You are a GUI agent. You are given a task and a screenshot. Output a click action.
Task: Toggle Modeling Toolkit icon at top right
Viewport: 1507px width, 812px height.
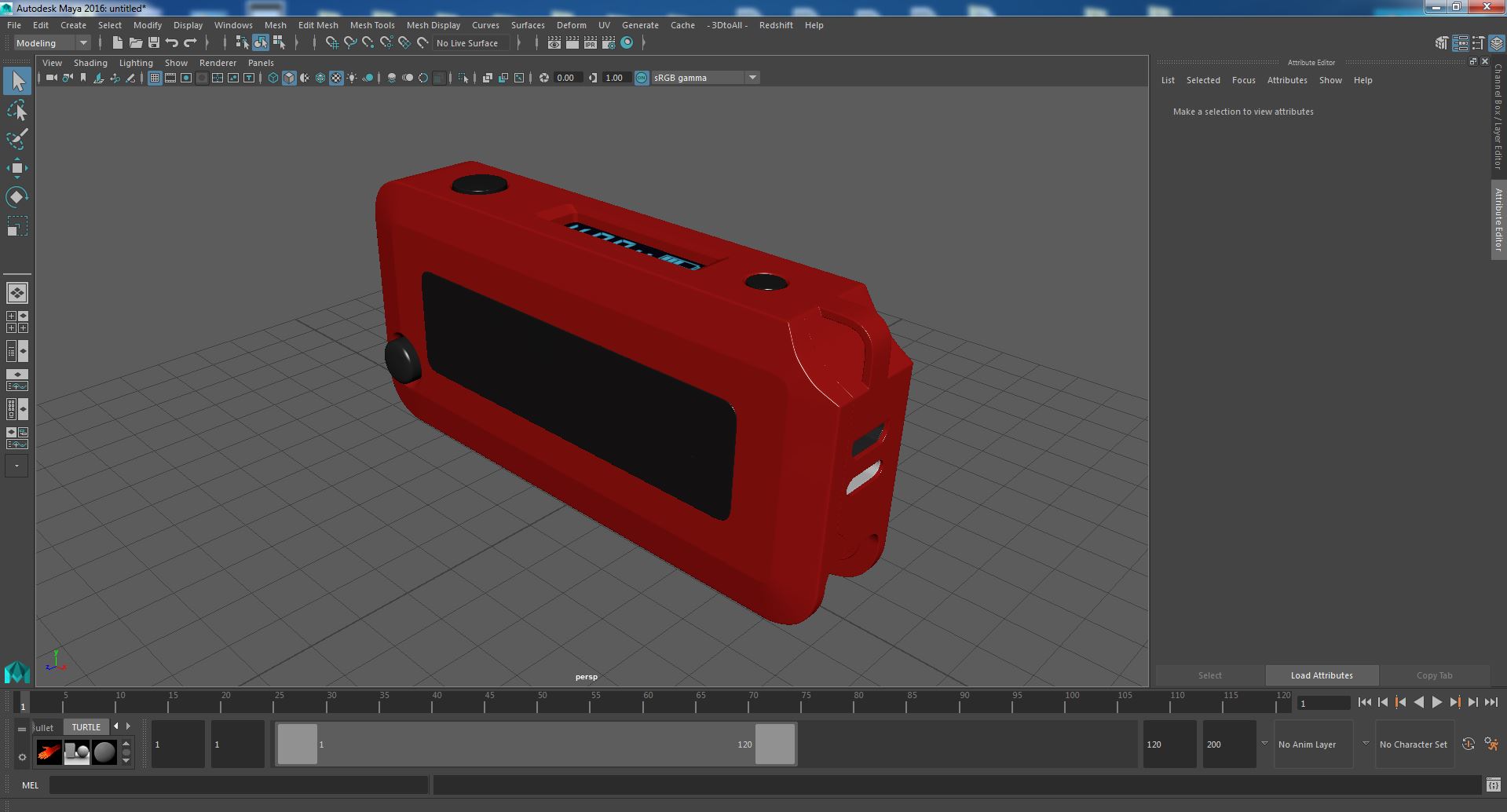pyautogui.click(x=1442, y=43)
